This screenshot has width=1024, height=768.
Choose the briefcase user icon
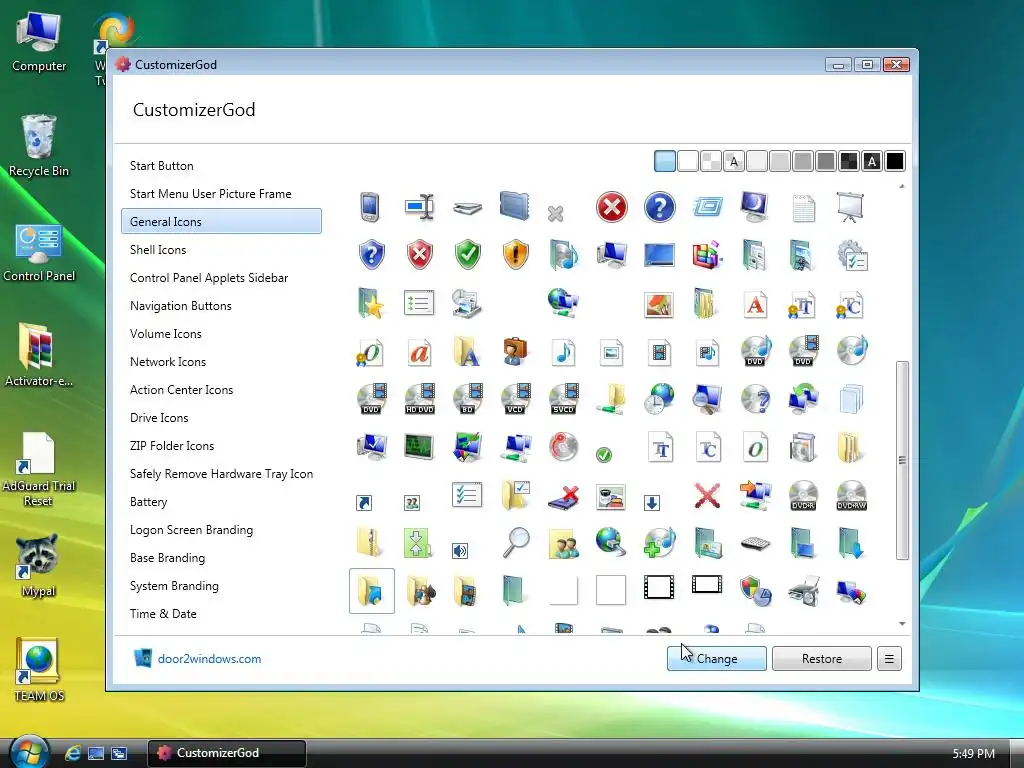[515, 351]
